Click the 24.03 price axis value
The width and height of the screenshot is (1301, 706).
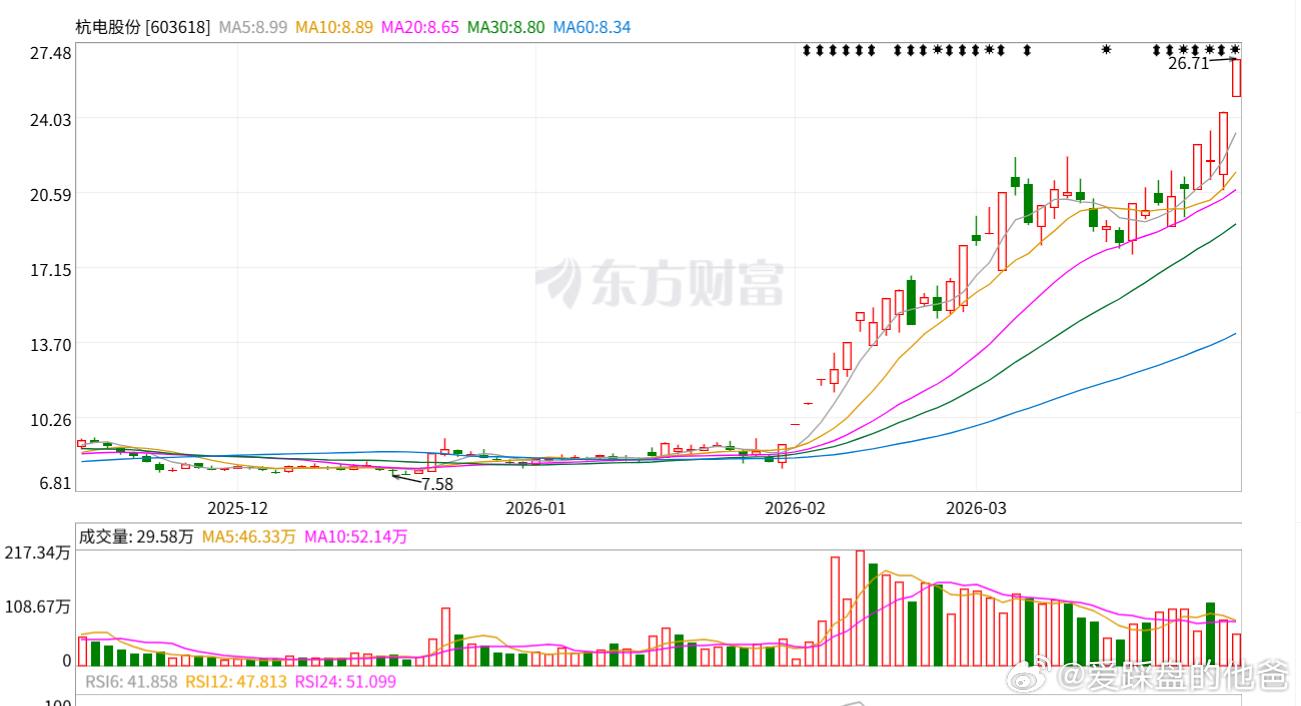point(50,119)
